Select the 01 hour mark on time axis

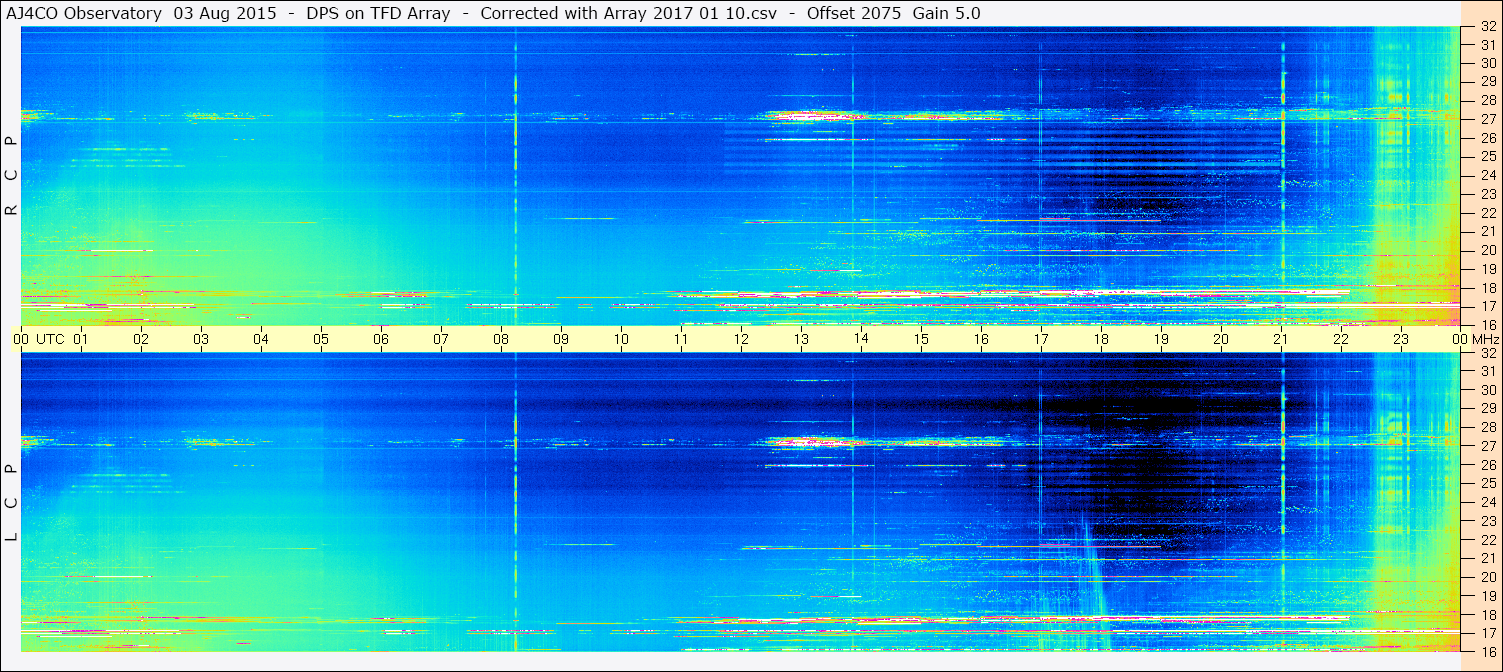81,339
